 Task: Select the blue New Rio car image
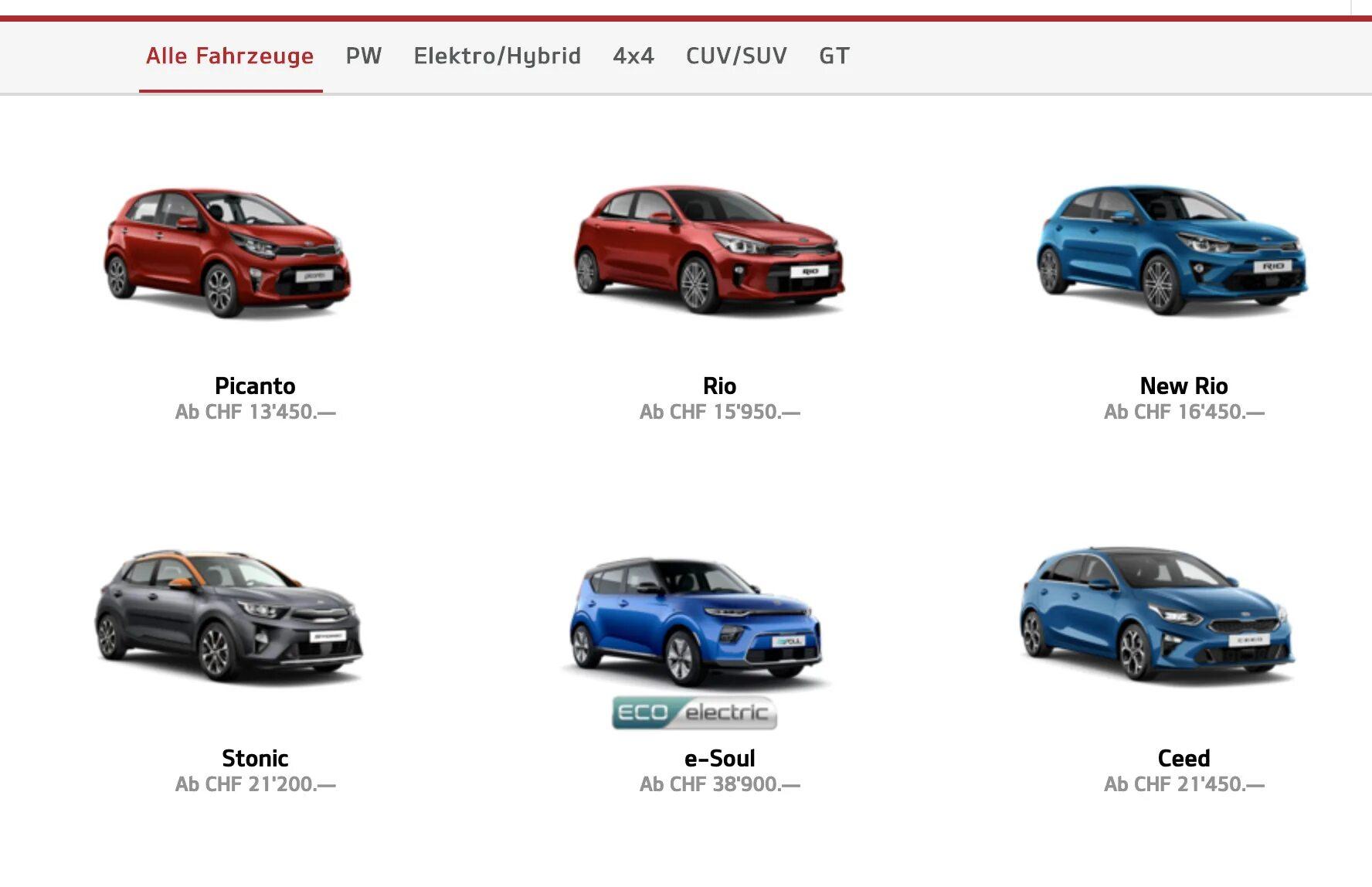(1171, 249)
